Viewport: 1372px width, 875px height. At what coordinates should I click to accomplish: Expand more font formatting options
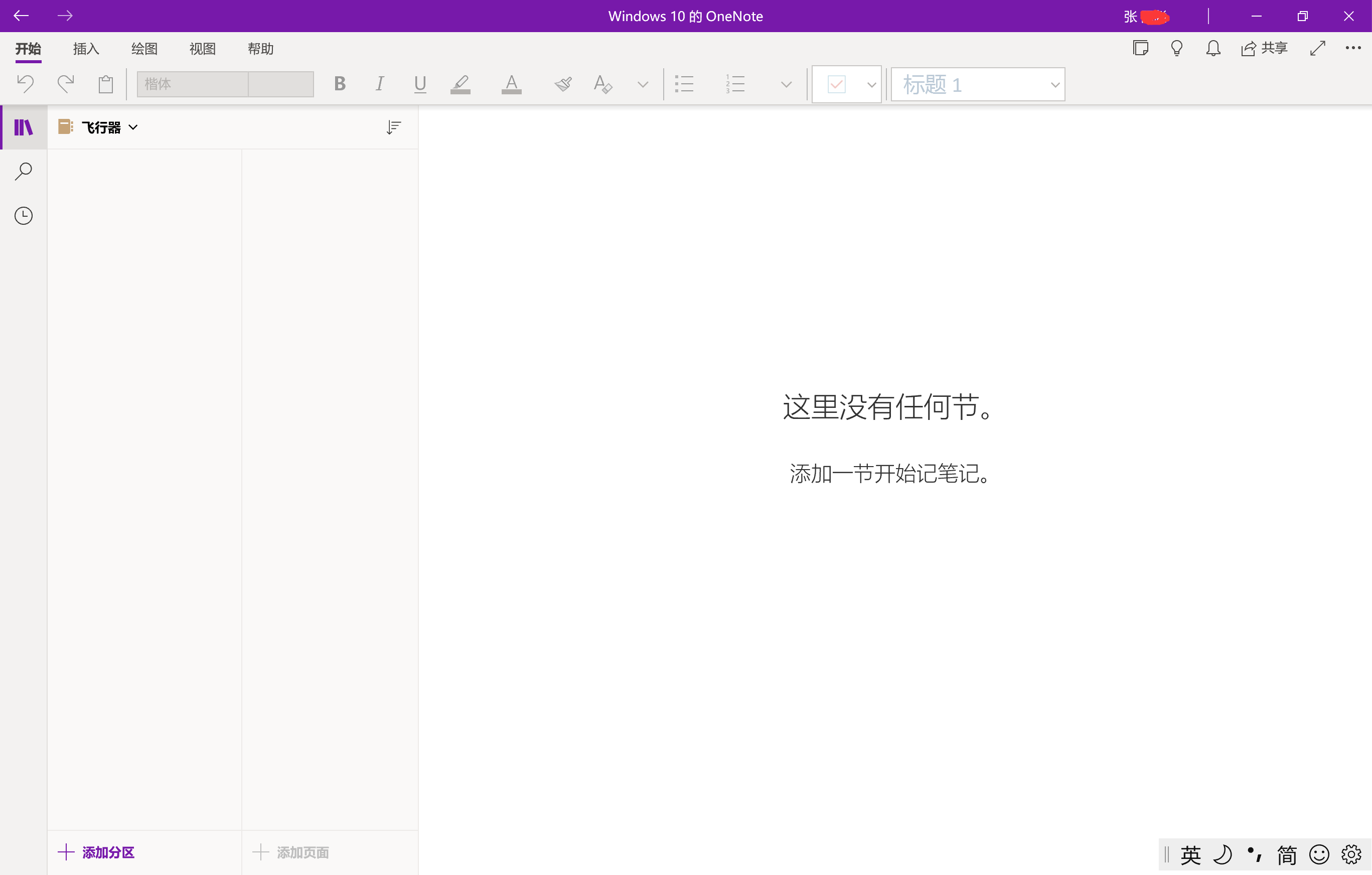643,84
